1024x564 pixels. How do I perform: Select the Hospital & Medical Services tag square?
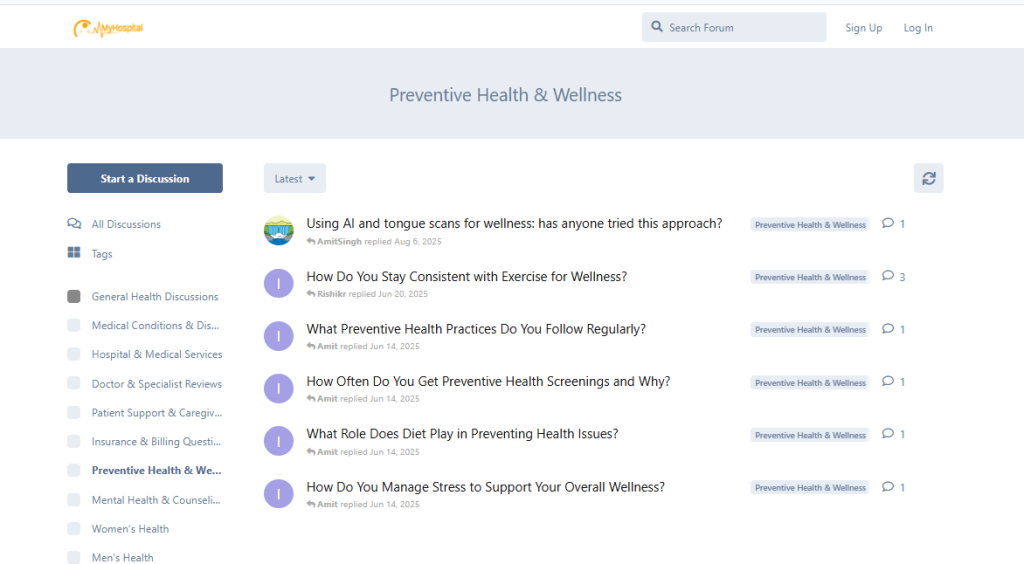[x=74, y=354]
